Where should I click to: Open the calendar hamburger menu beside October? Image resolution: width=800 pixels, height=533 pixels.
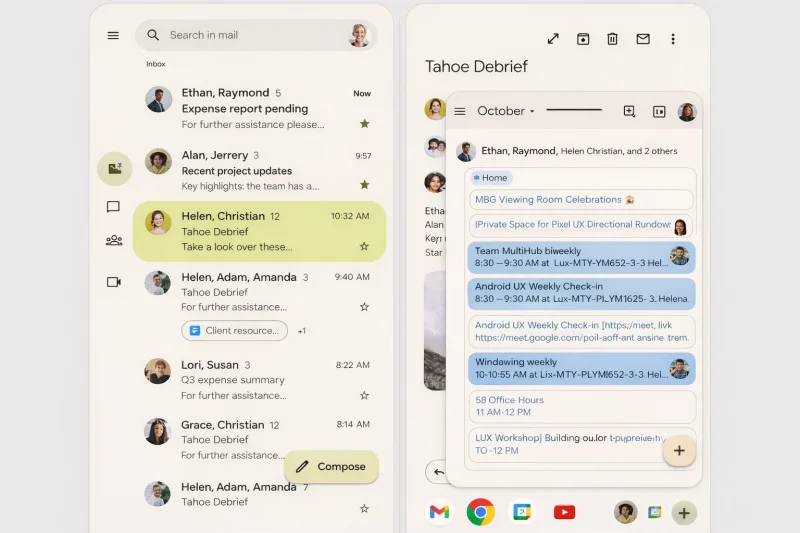pyautogui.click(x=460, y=111)
